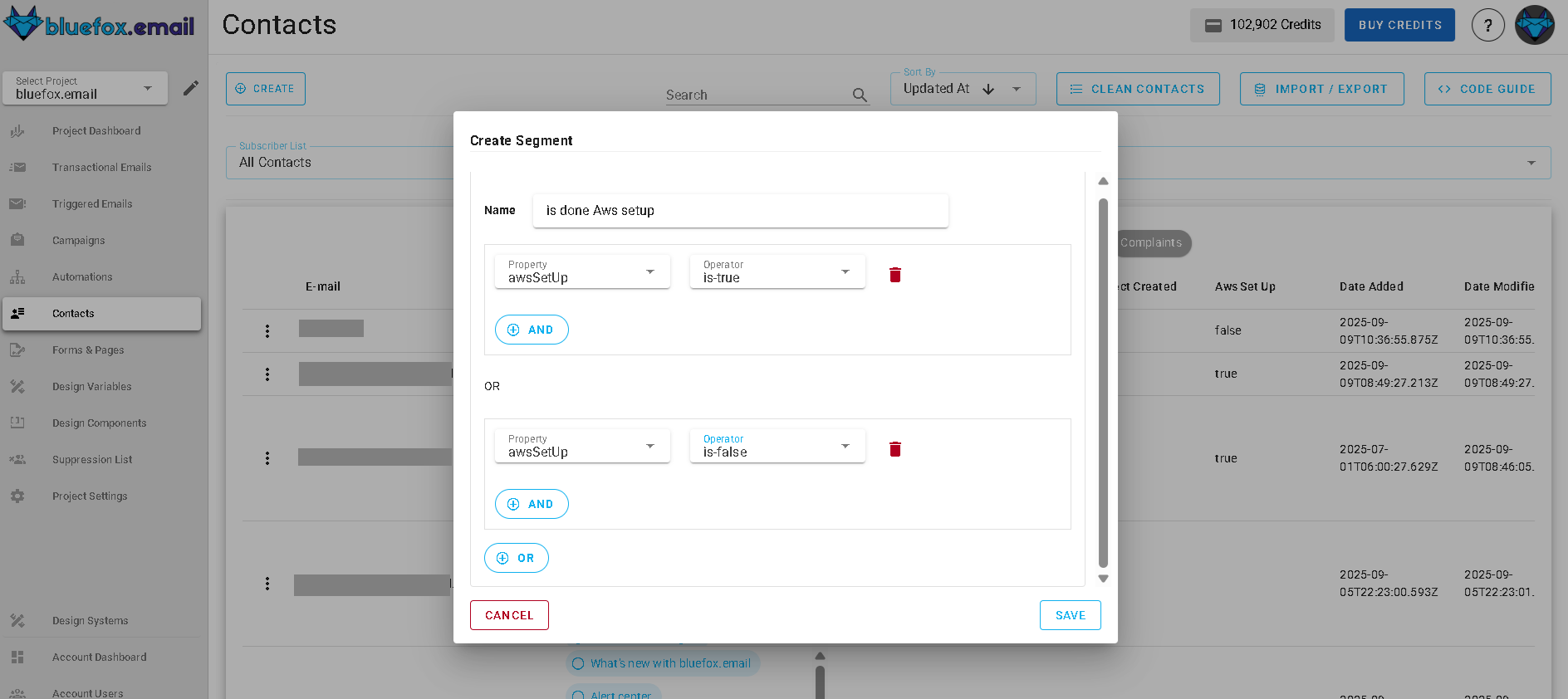The height and width of the screenshot is (699, 1568).
Task: Edit the selected project with pencil icon
Action: (x=191, y=88)
